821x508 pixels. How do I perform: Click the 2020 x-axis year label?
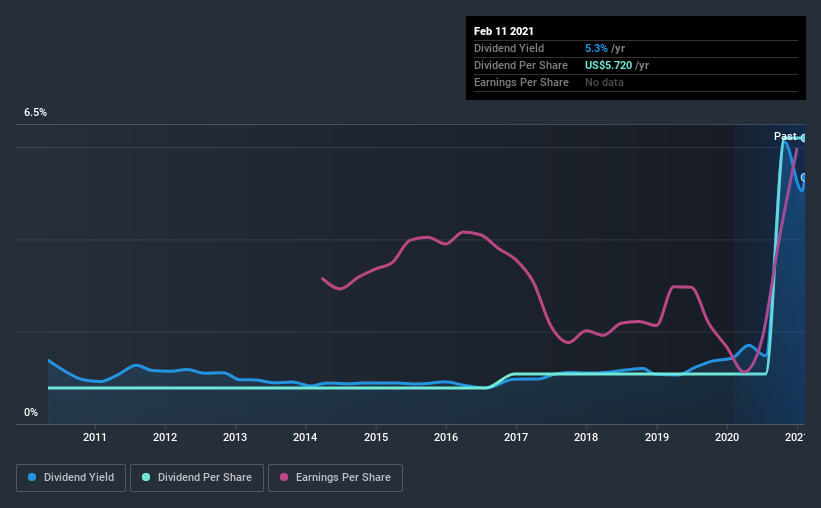tap(727, 437)
